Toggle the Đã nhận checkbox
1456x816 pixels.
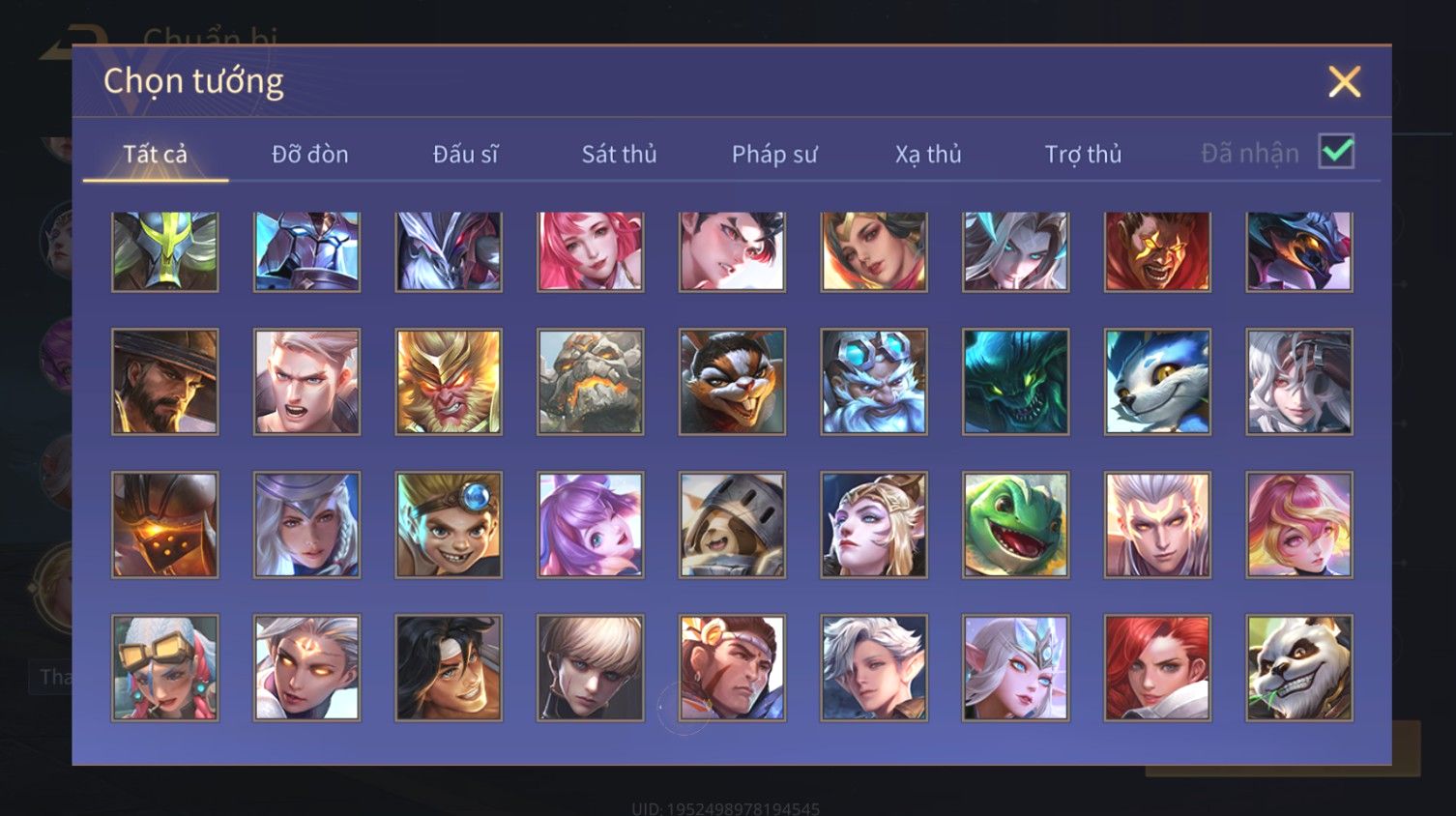[1336, 152]
